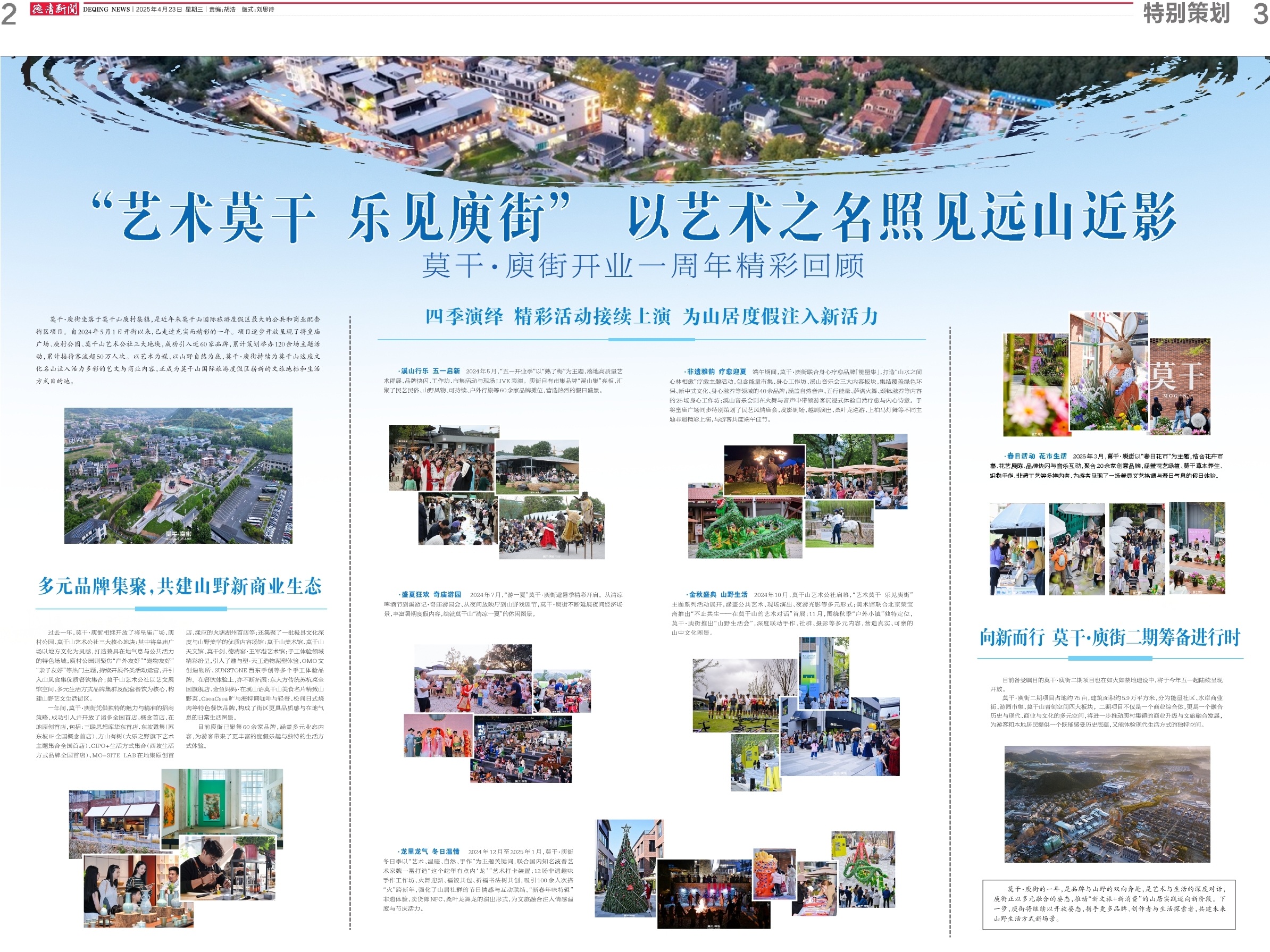1270x952 pixels.
Task: Click the page number 2 marker
Action: [x=9, y=15]
